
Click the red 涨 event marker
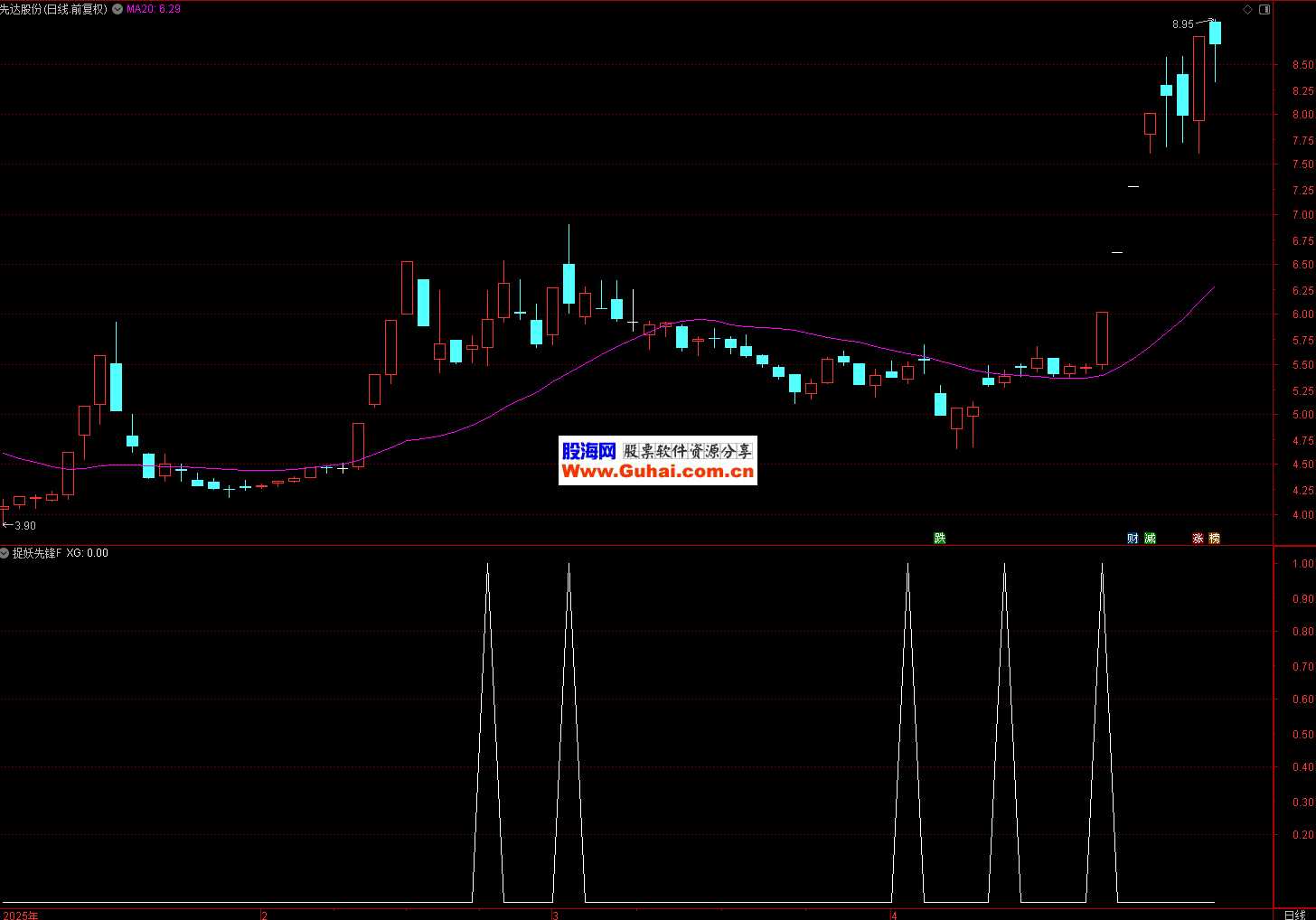(1198, 539)
